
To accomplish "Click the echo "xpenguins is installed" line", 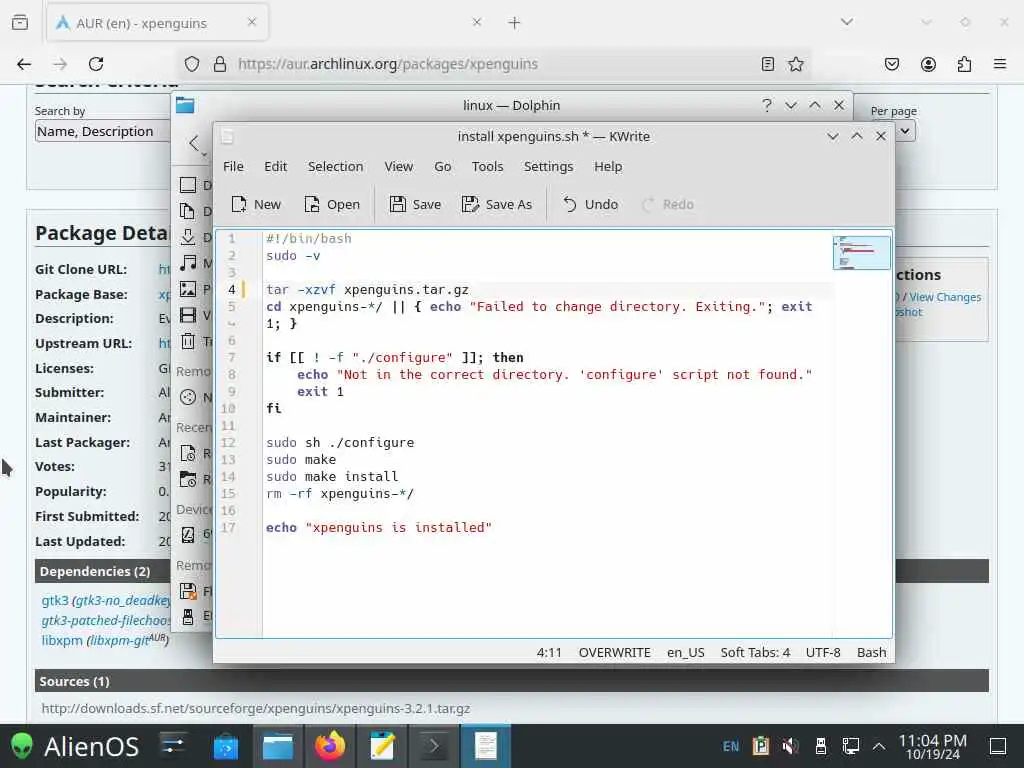I will (x=379, y=527).
